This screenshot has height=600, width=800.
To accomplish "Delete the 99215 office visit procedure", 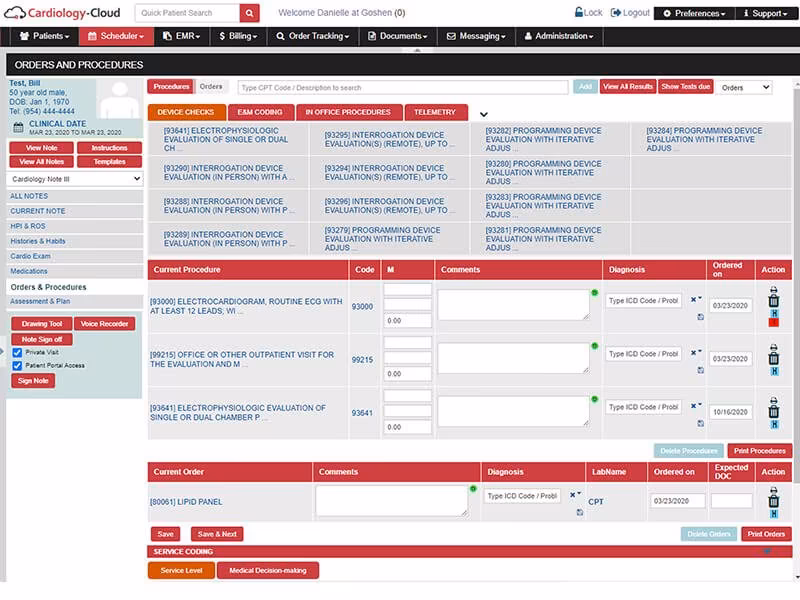I will coord(773,359).
